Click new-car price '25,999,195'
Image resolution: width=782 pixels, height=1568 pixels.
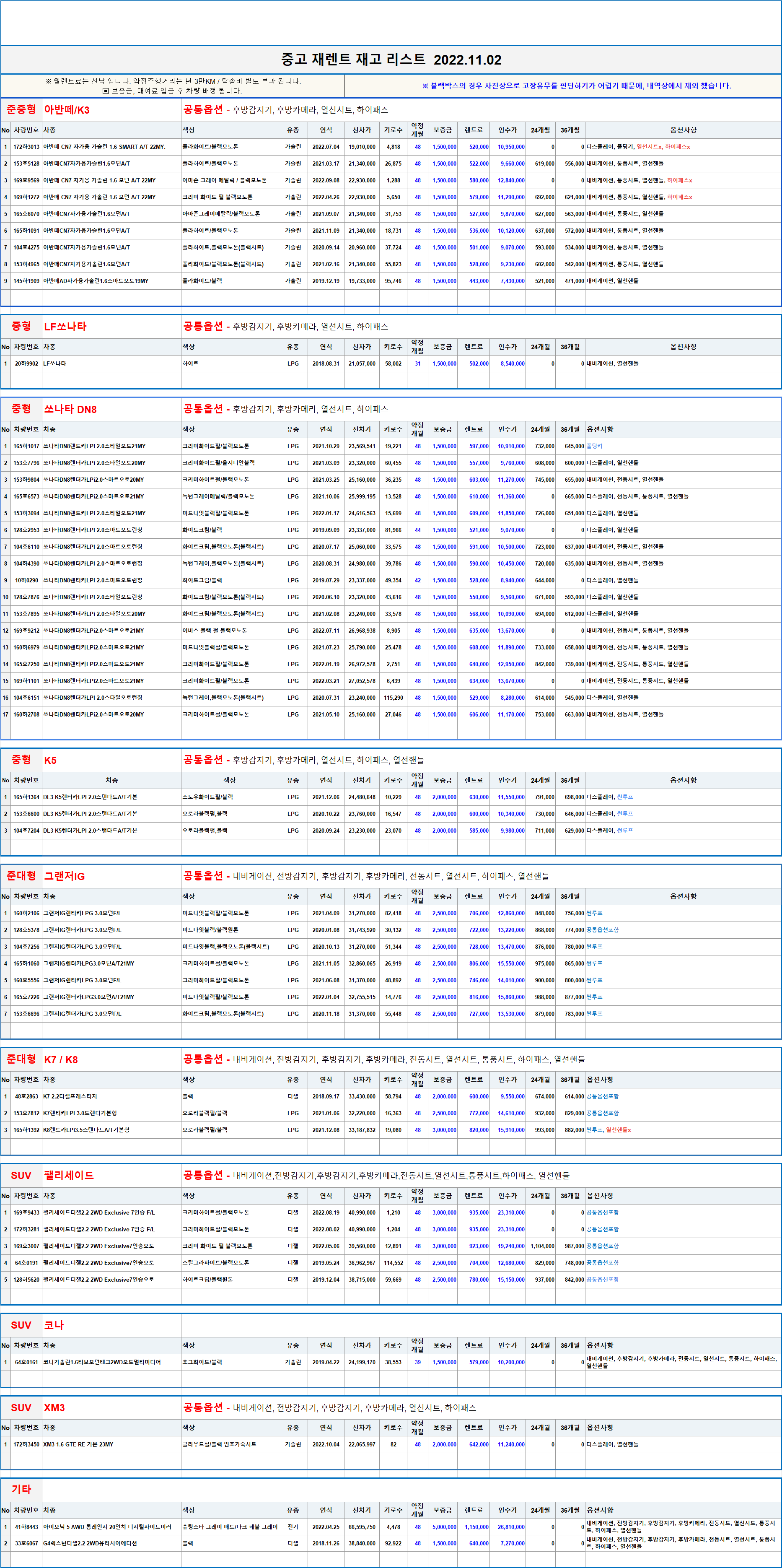[x=362, y=497]
